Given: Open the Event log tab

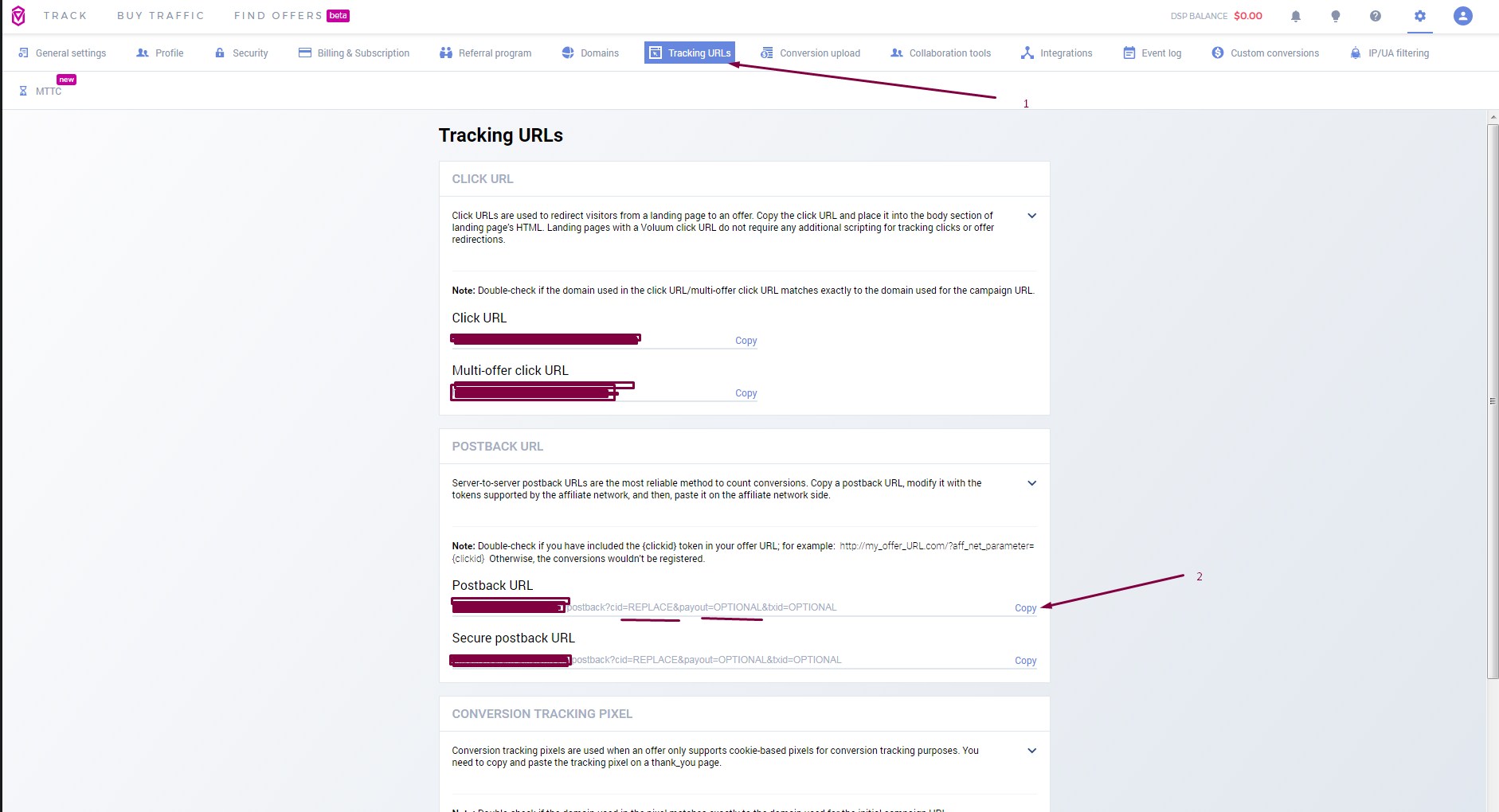Looking at the screenshot, I should click(x=1153, y=53).
